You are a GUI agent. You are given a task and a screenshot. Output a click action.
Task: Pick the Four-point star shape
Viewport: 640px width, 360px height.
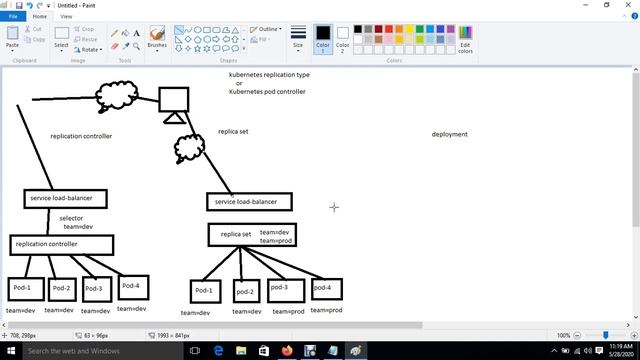click(x=188, y=49)
